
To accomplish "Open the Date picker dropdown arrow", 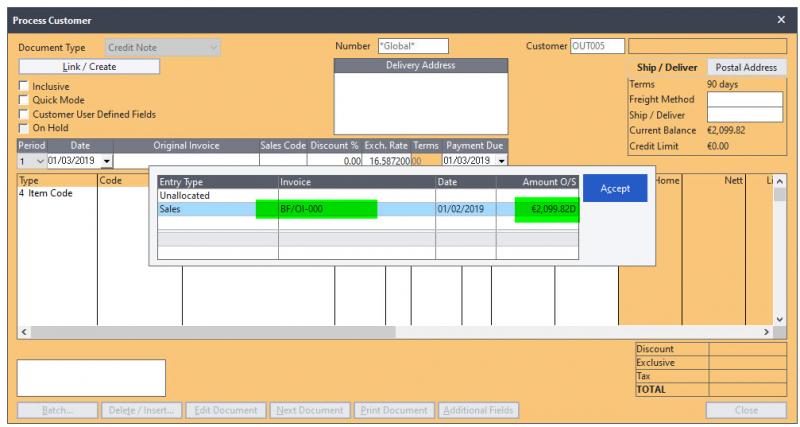I will (x=107, y=160).
